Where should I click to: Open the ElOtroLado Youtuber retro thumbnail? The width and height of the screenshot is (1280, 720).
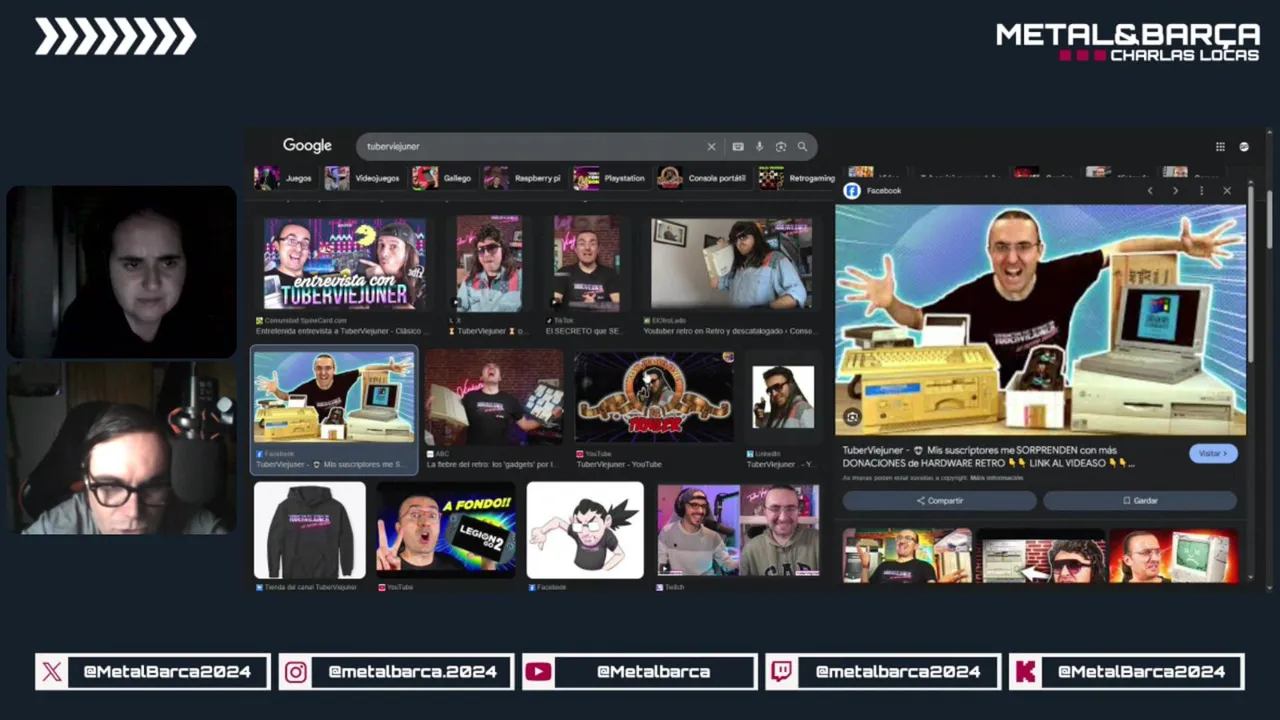731,263
